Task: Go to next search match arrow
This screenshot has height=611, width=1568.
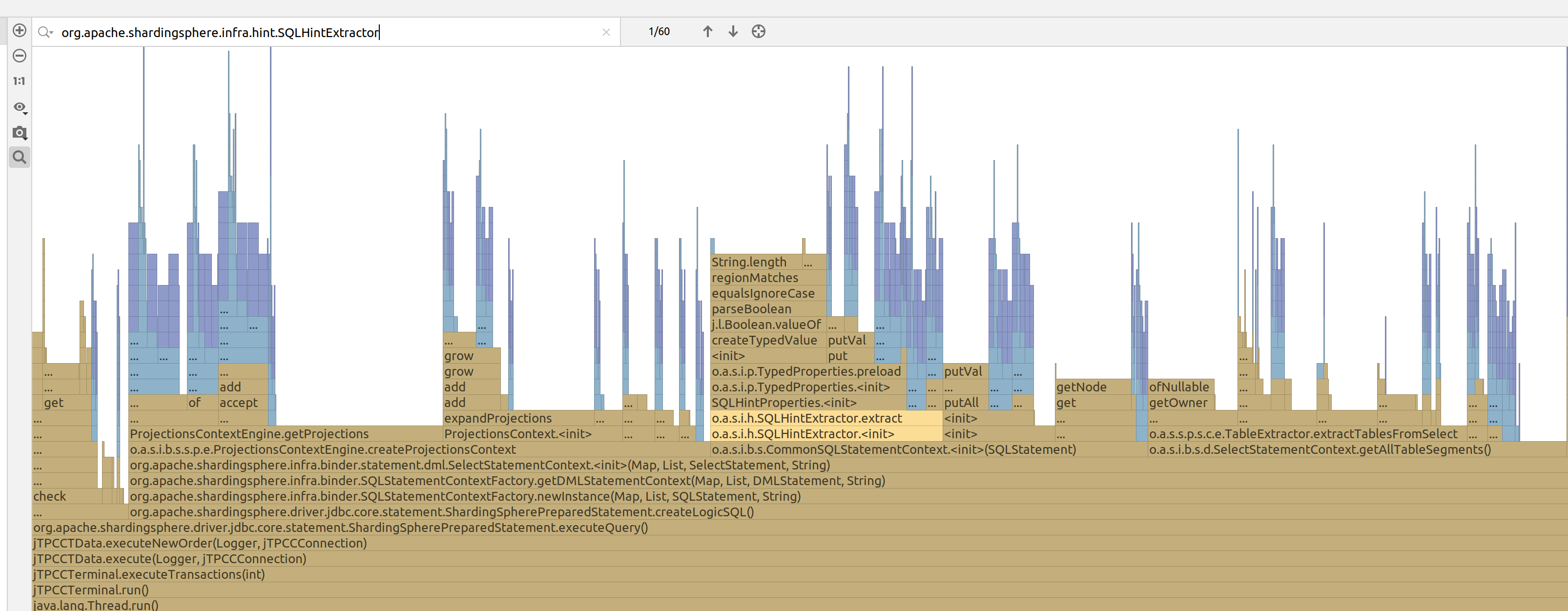Action: pos(733,32)
